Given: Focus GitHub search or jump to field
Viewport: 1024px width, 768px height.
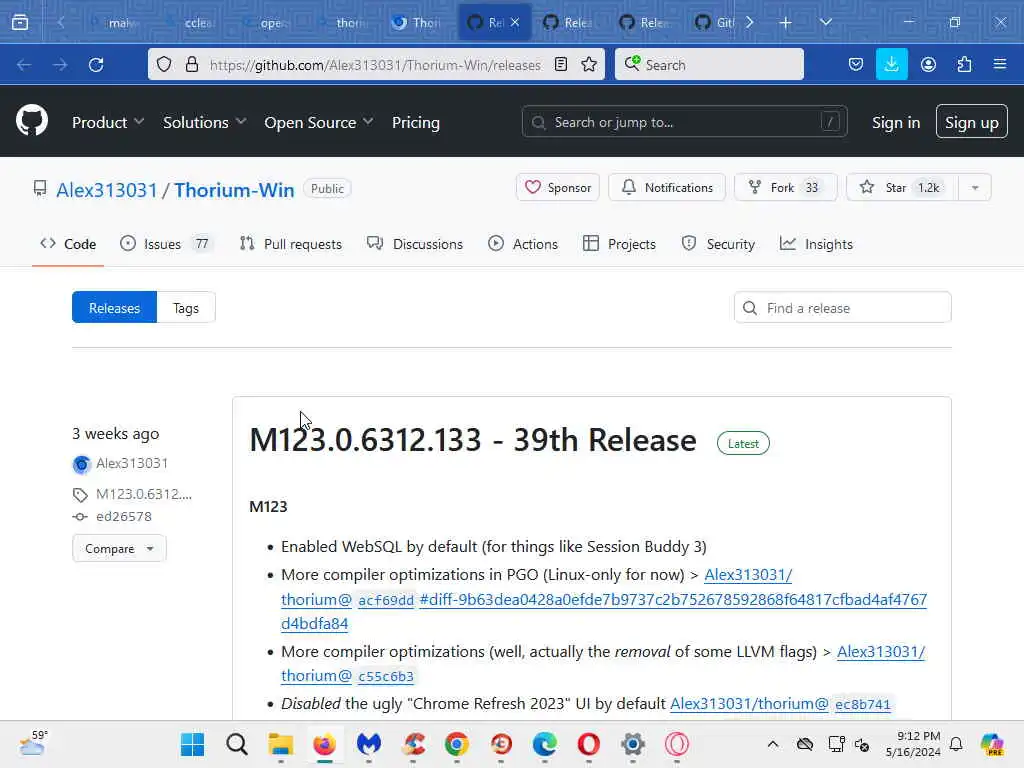Looking at the screenshot, I should [684, 121].
